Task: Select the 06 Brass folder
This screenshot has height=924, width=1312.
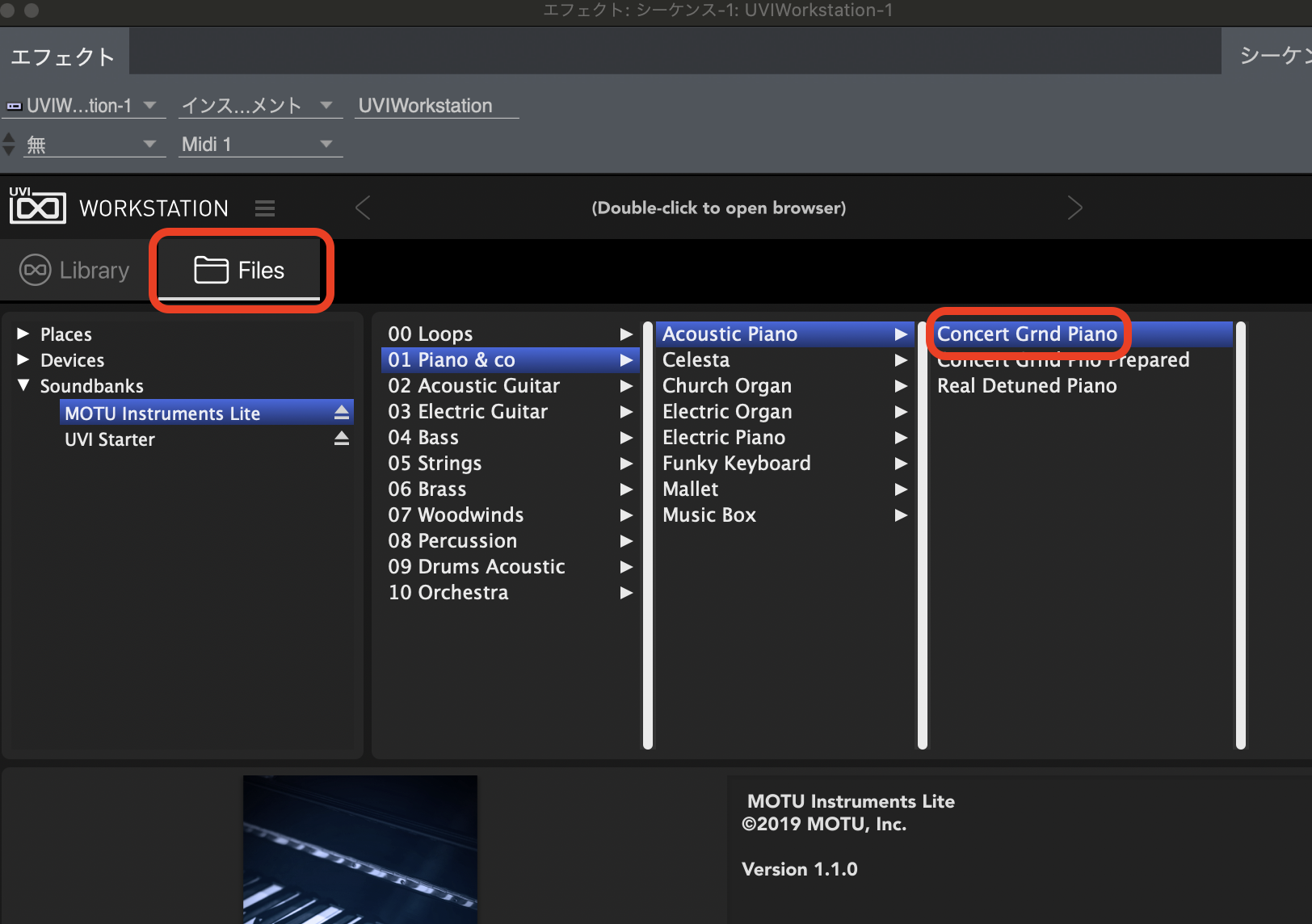Action: (x=510, y=489)
